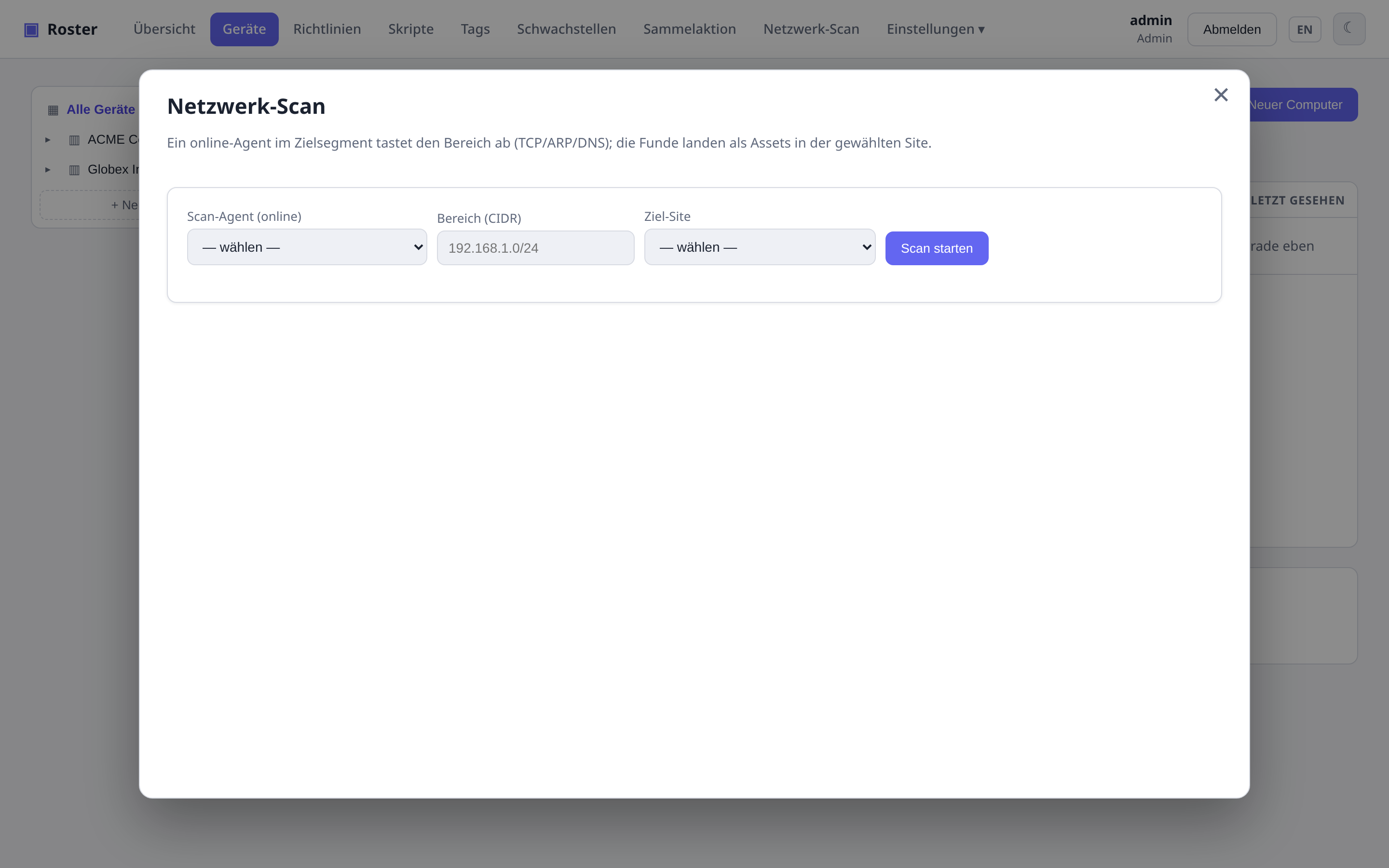The height and width of the screenshot is (868, 1389).
Task: Select Alle Geräte in the sidebar
Action: tap(100, 109)
